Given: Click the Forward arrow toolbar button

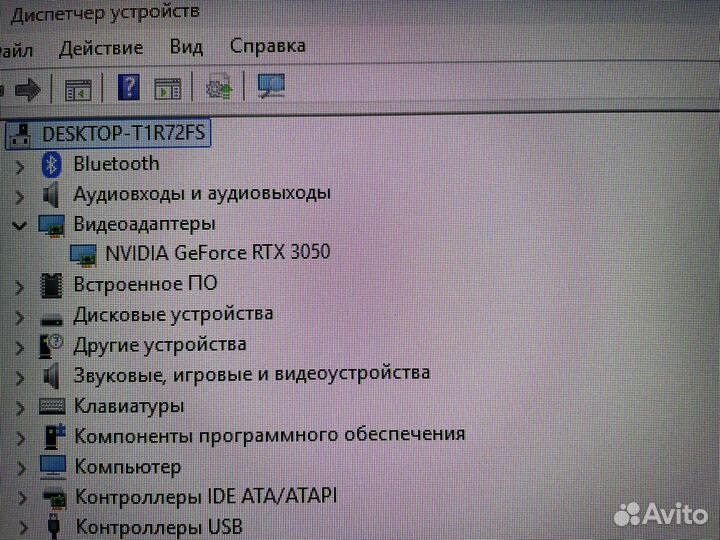Looking at the screenshot, I should [28, 89].
